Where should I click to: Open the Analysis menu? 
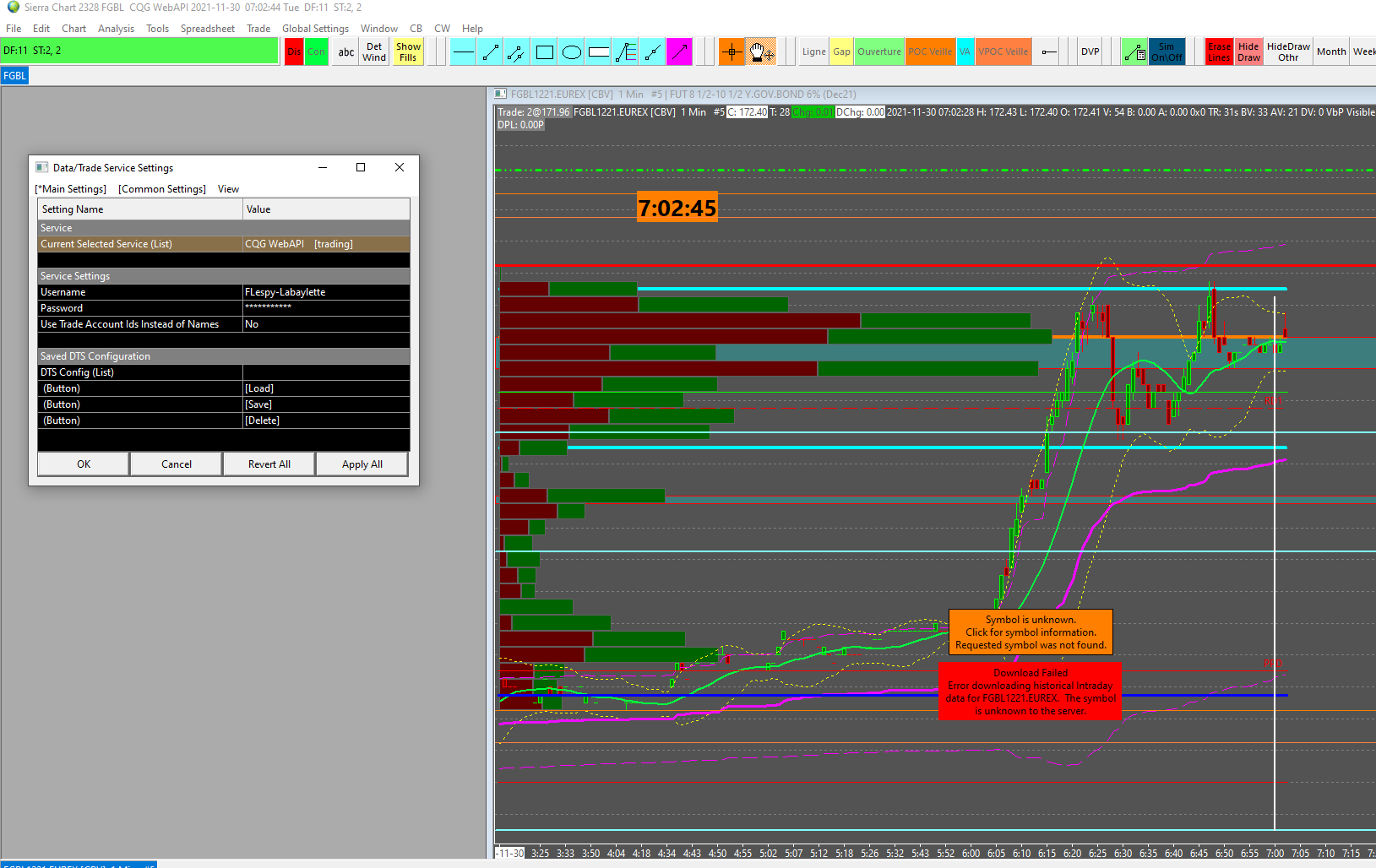(x=116, y=29)
